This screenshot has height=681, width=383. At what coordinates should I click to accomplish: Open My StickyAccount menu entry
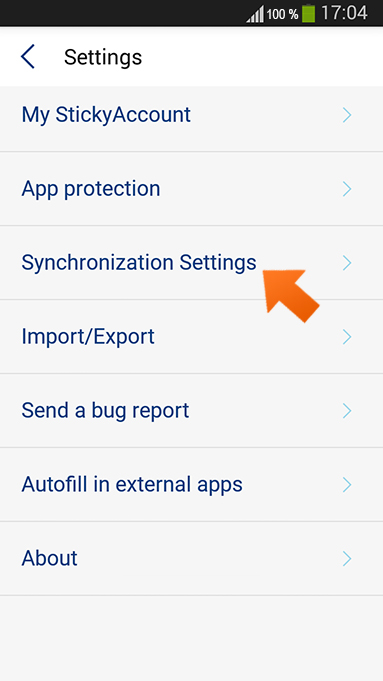tap(192, 115)
